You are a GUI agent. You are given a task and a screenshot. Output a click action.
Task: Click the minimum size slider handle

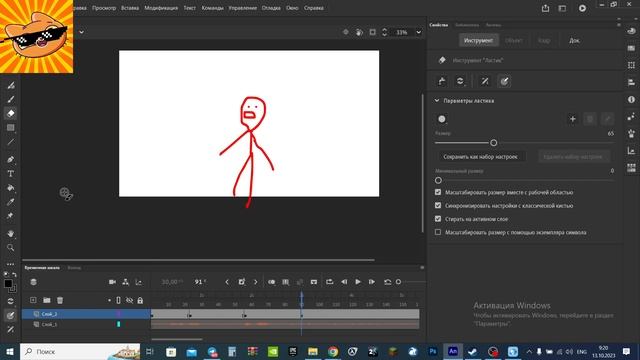tap(438, 180)
